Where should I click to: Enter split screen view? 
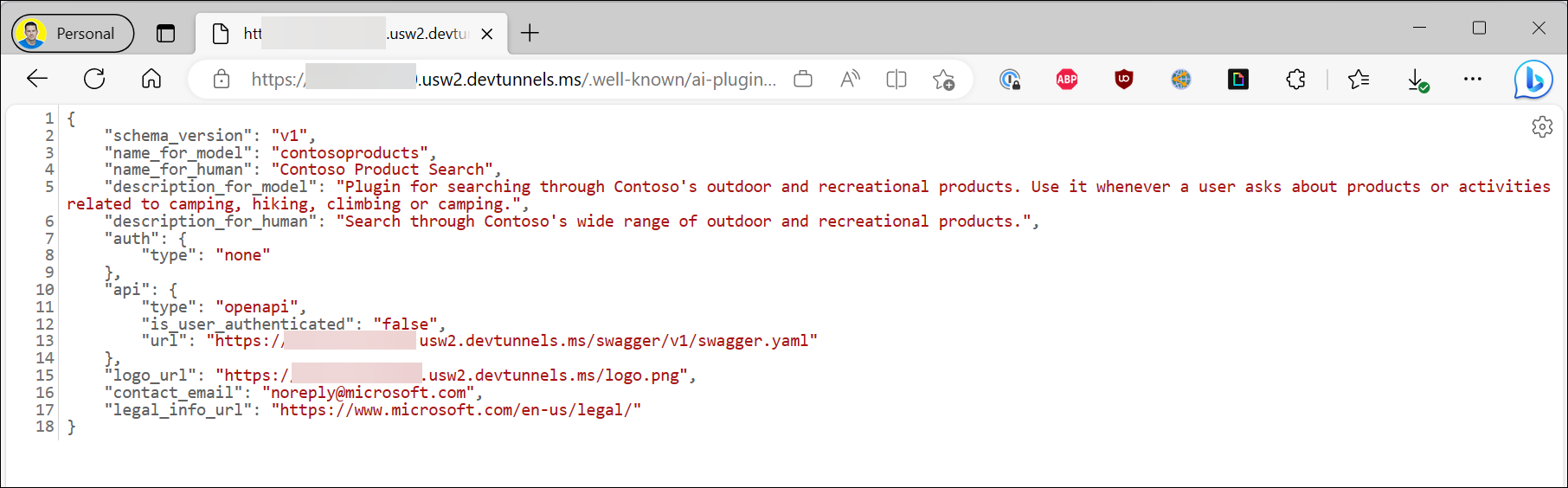click(x=896, y=80)
